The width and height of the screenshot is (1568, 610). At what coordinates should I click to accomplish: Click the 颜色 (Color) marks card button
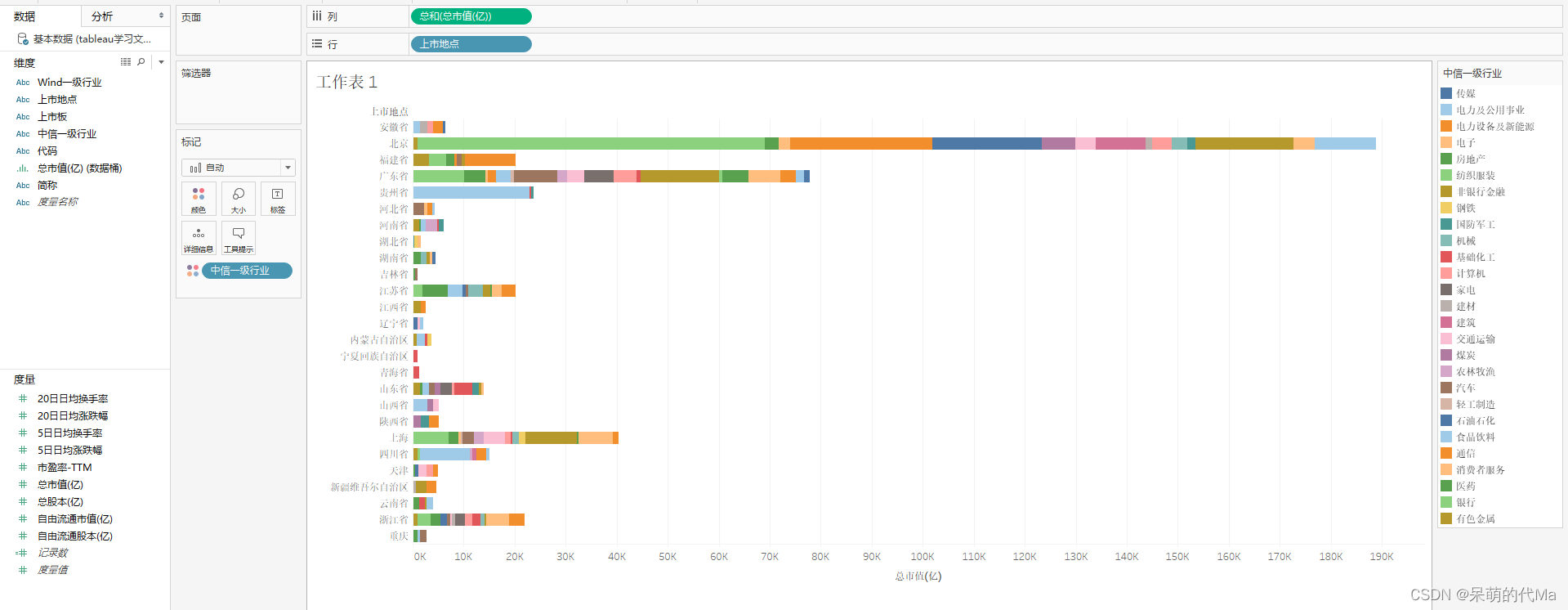pos(199,199)
